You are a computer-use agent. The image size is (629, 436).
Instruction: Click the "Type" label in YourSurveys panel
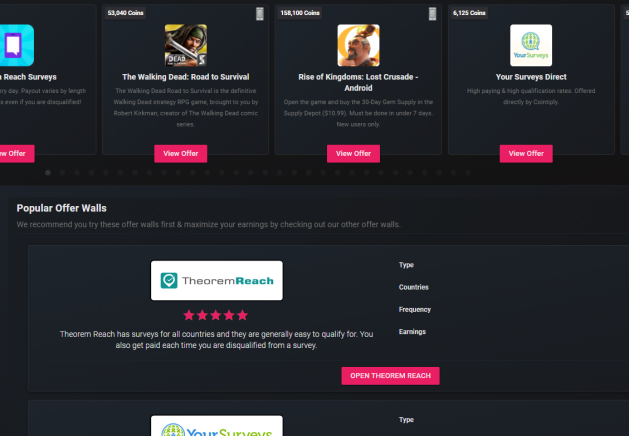point(406,420)
